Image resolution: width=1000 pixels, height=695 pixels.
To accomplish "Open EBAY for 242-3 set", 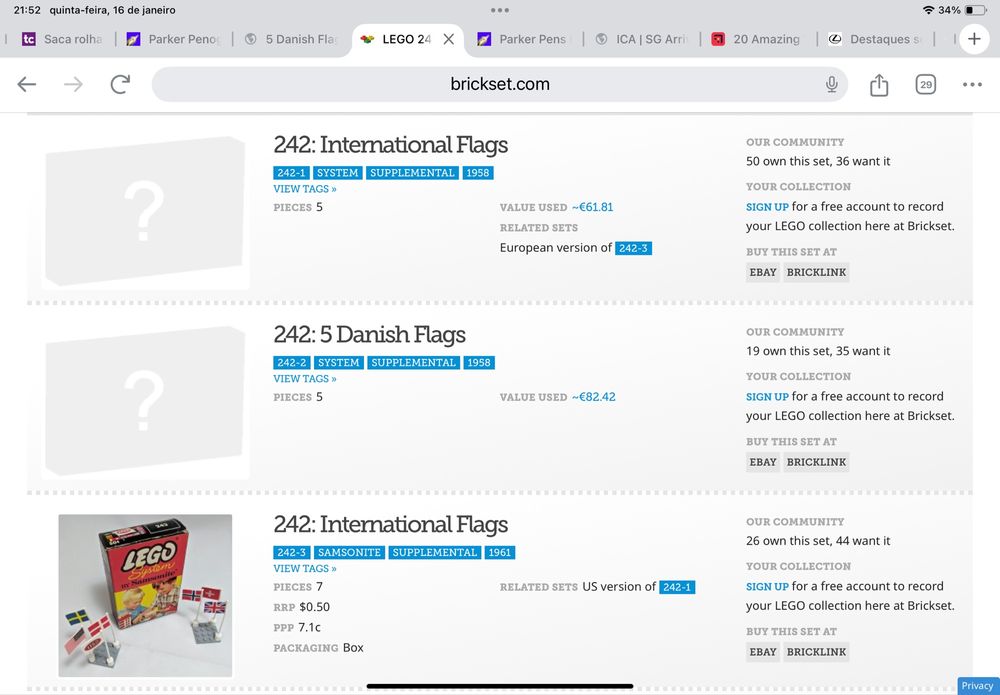I will pyautogui.click(x=763, y=652).
